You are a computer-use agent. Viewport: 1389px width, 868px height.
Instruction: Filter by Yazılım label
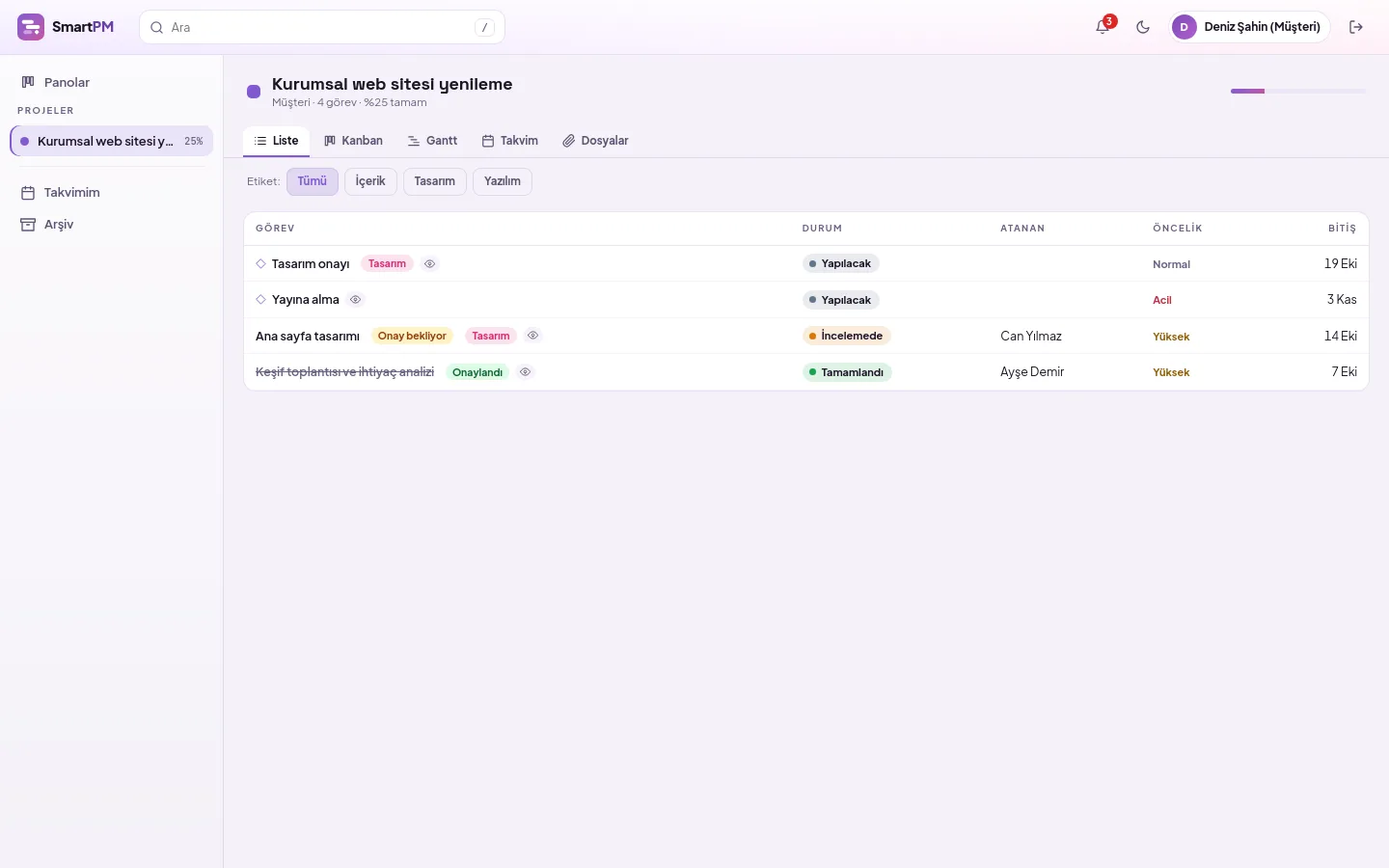[503, 181]
